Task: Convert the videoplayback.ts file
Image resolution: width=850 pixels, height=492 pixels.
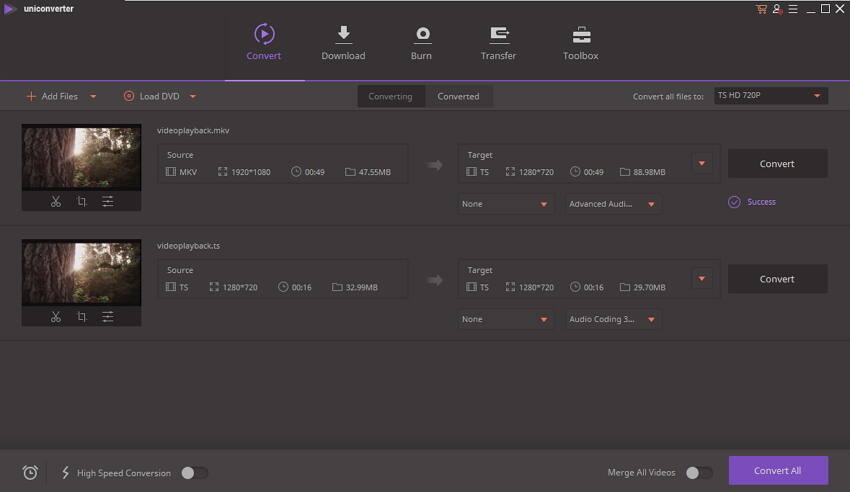Action: 777,279
